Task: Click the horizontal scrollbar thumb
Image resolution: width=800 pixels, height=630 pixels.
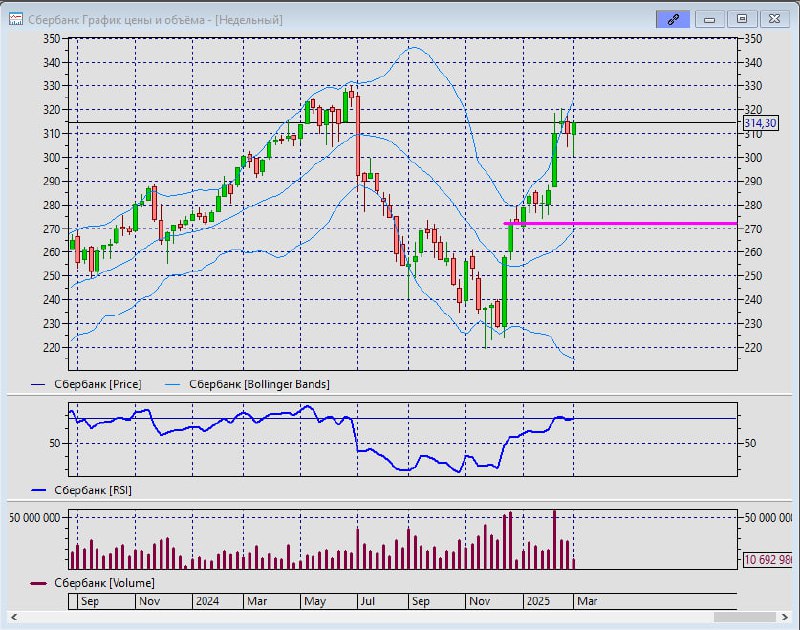Action: pos(744,617)
